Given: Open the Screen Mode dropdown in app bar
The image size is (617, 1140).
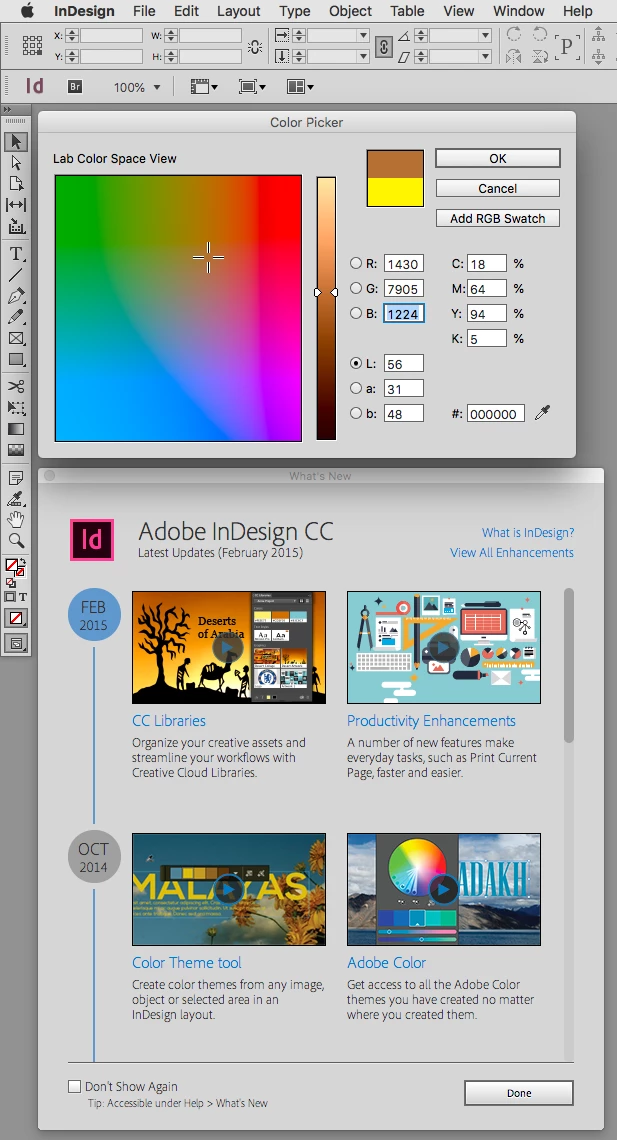Looking at the screenshot, I should (x=252, y=87).
